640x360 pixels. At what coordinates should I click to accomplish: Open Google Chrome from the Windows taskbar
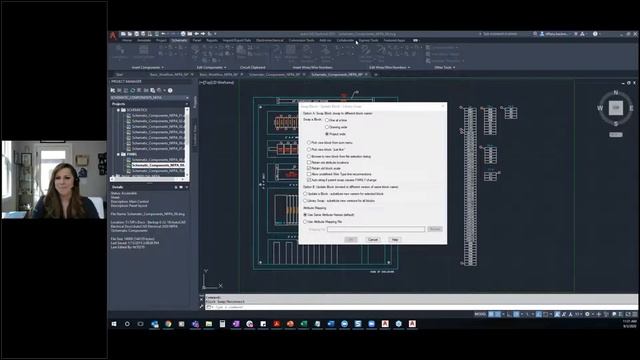[168, 324]
